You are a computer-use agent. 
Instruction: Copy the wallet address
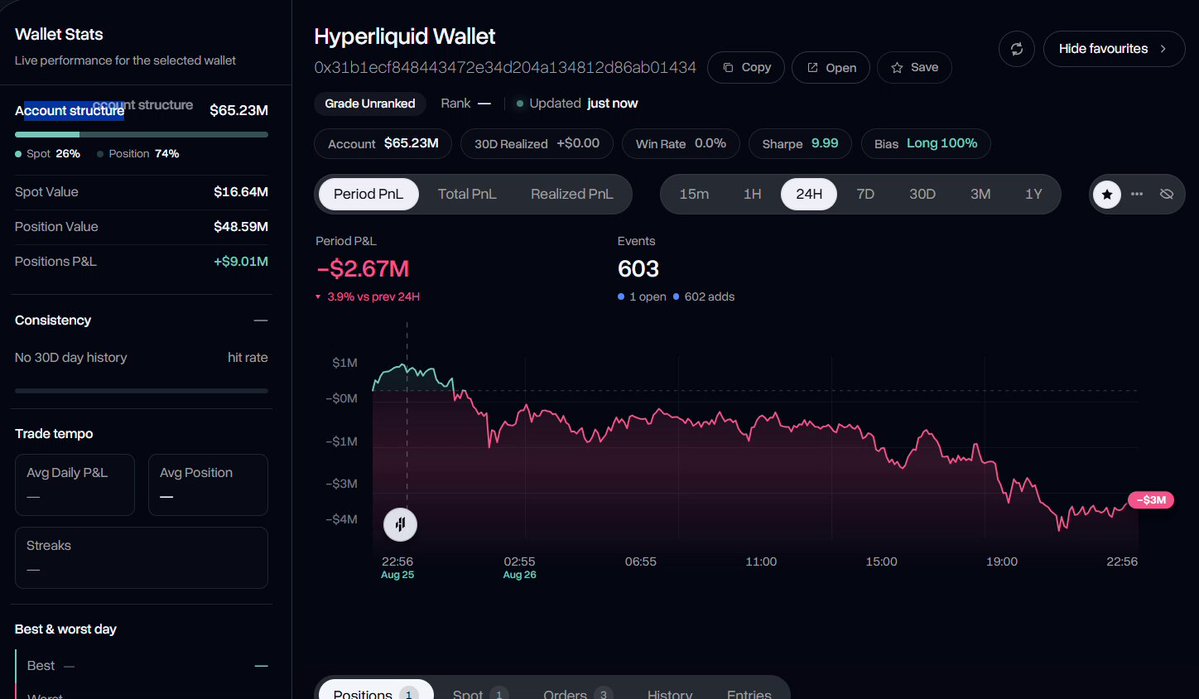point(746,67)
